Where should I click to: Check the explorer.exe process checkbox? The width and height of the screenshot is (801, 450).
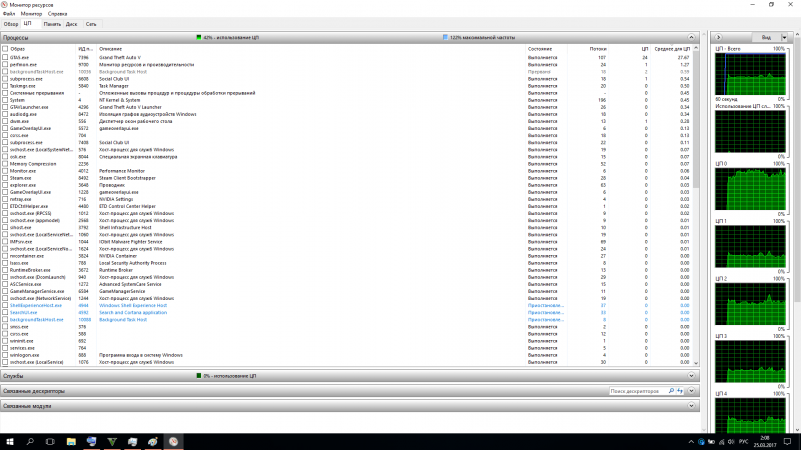[5, 185]
